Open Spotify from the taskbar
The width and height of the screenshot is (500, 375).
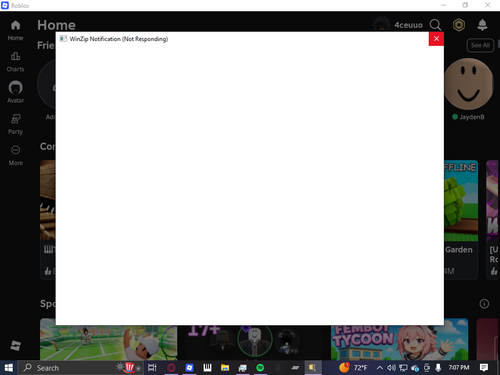(x=260, y=368)
